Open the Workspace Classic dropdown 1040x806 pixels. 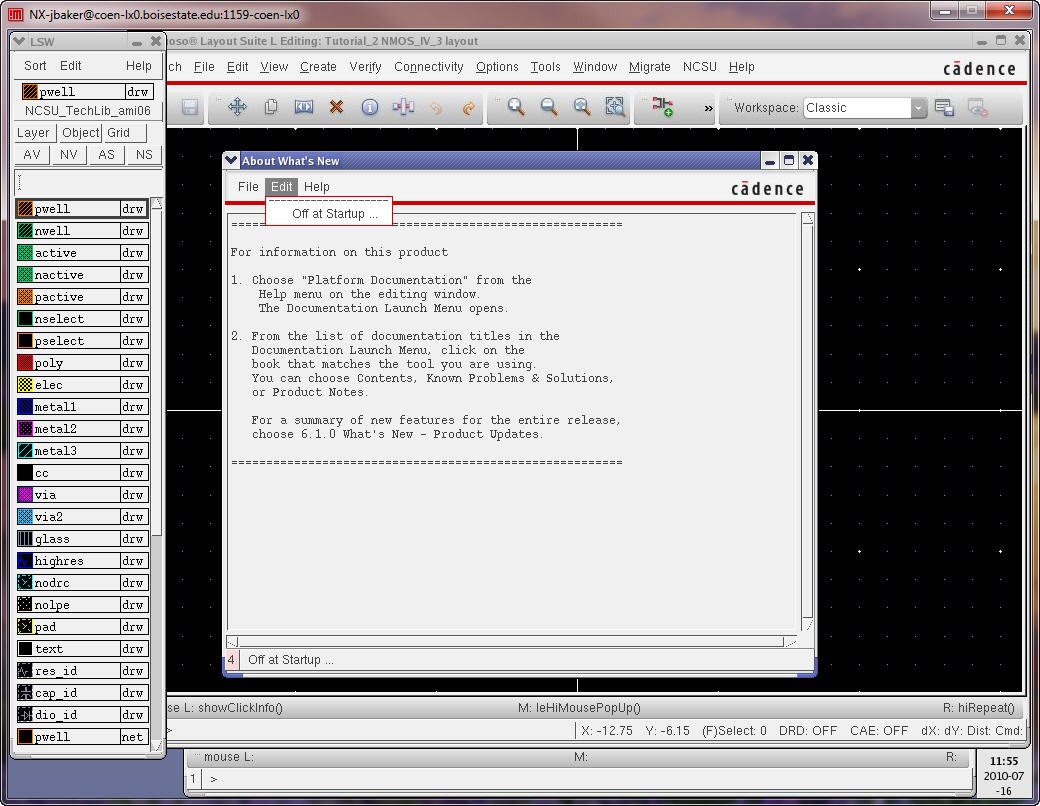click(919, 108)
